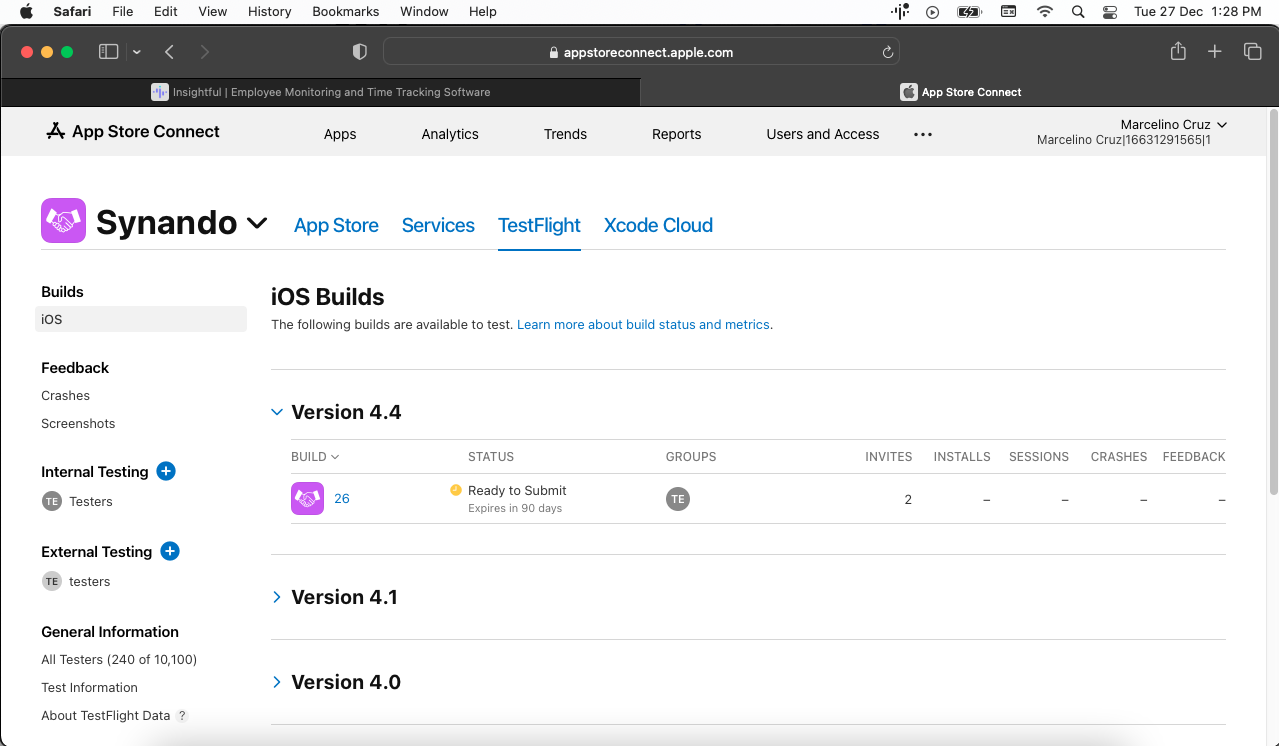This screenshot has width=1279, height=746.
Task: Click the Synando app icon in header
Action: click(x=63, y=221)
